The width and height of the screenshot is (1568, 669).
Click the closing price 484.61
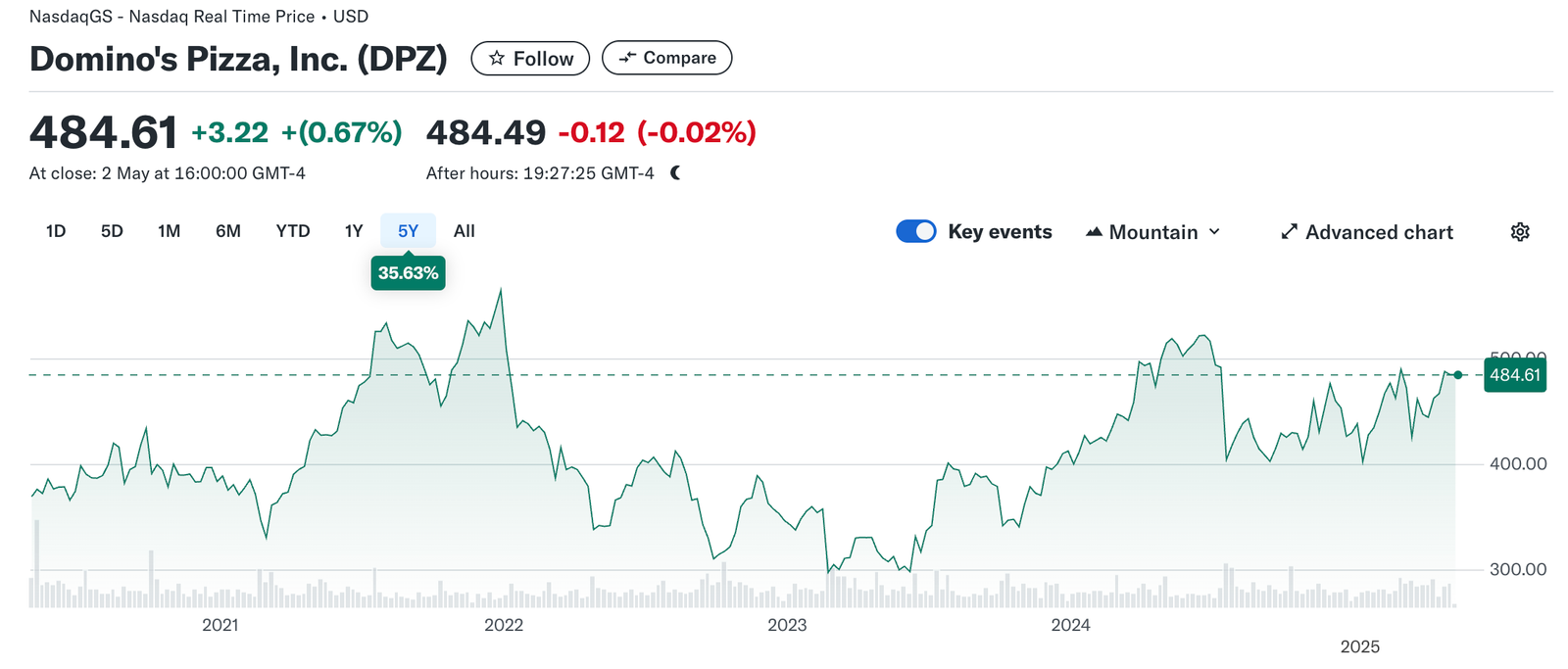click(104, 132)
